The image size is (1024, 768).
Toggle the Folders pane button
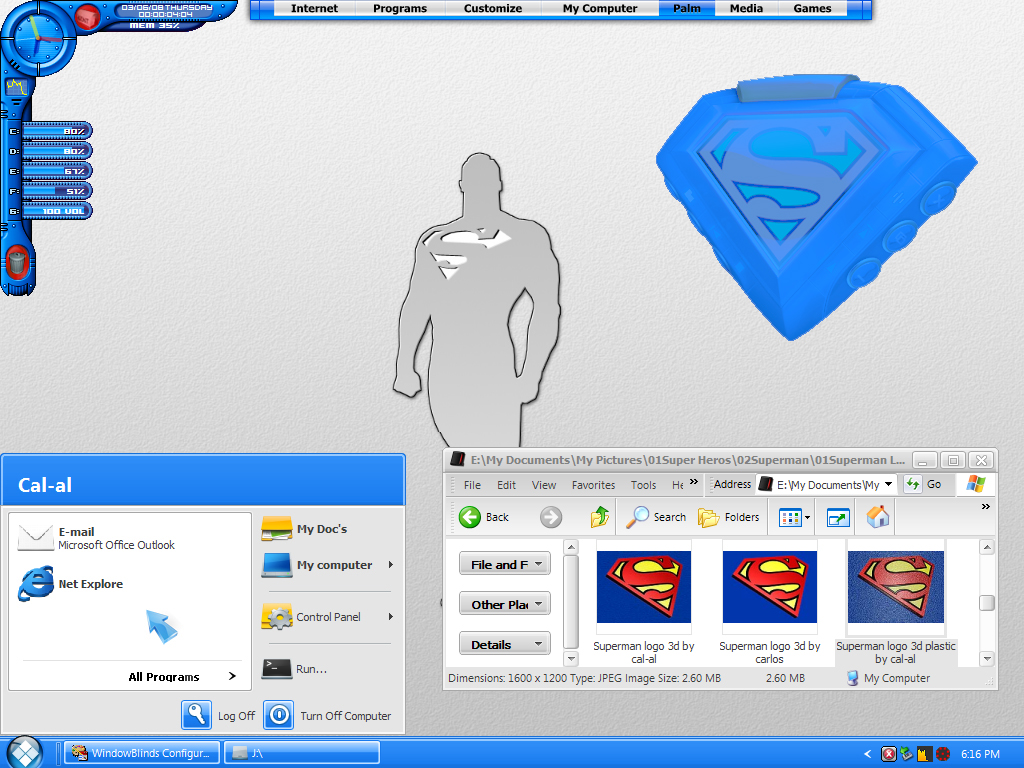pos(729,517)
